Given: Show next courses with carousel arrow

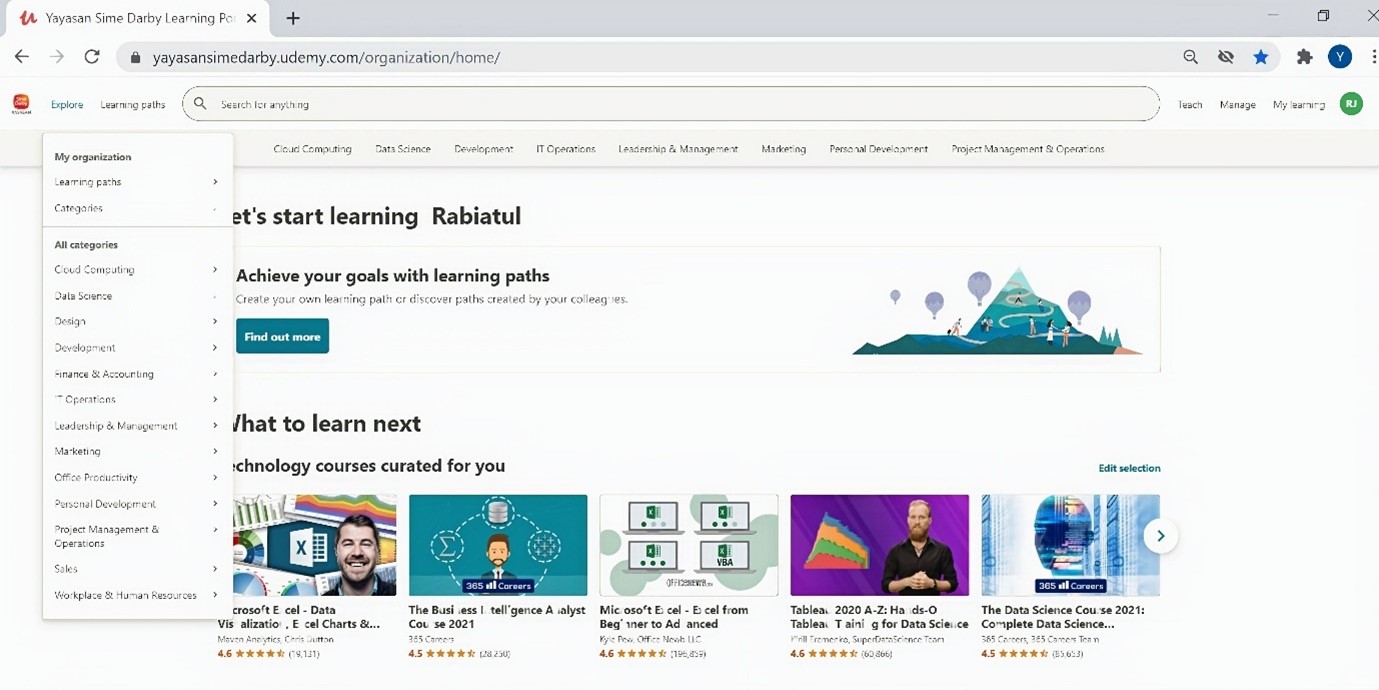Looking at the screenshot, I should click(1160, 536).
